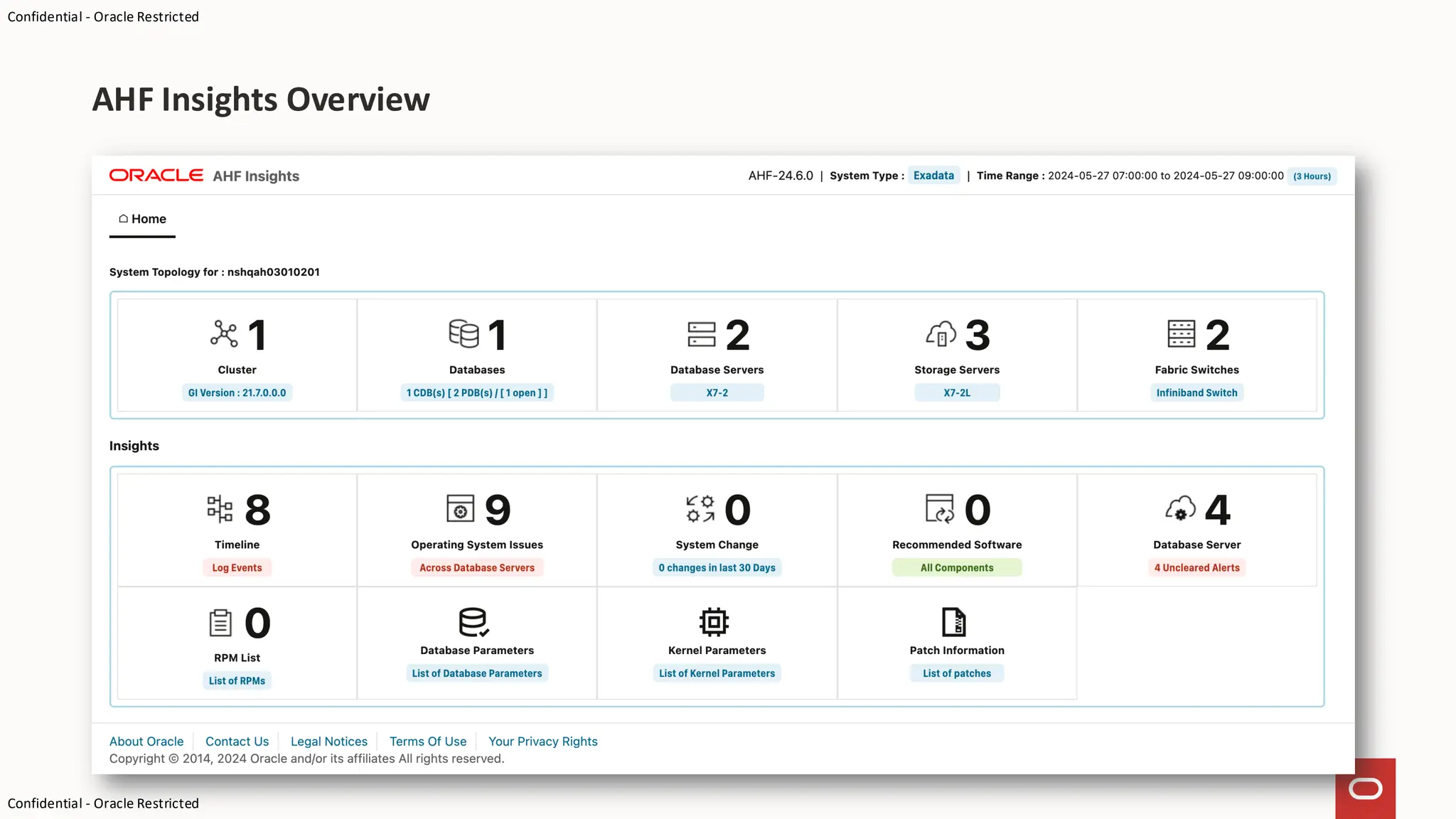Image resolution: width=1456 pixels, height=819 pixels.
Task: Open the 4 Uncleared Alerts badge
Action: (1197, 568)
